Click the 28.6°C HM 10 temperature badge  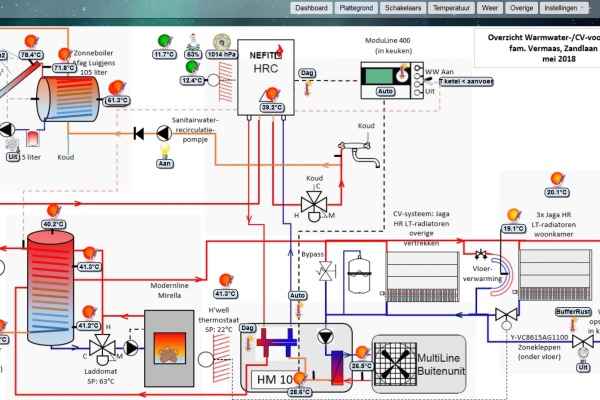click(x=300, y=392)
